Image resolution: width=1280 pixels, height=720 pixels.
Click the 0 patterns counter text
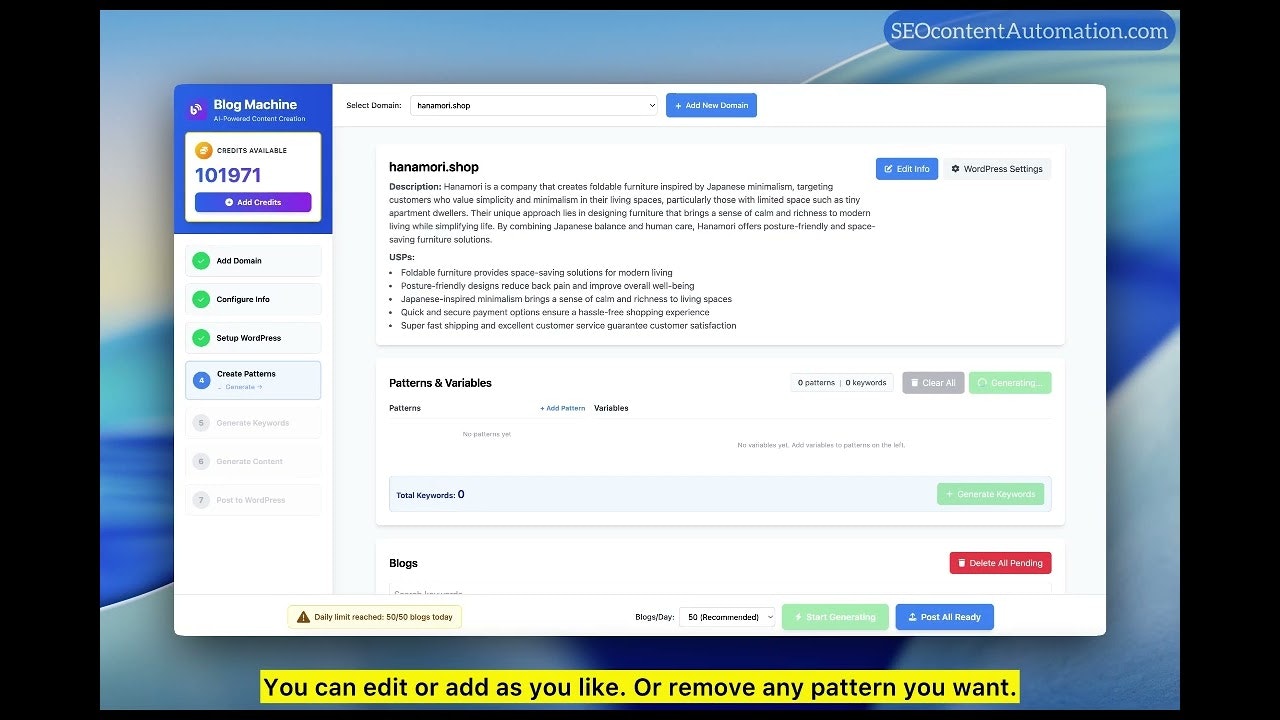(x=816, y=383)
